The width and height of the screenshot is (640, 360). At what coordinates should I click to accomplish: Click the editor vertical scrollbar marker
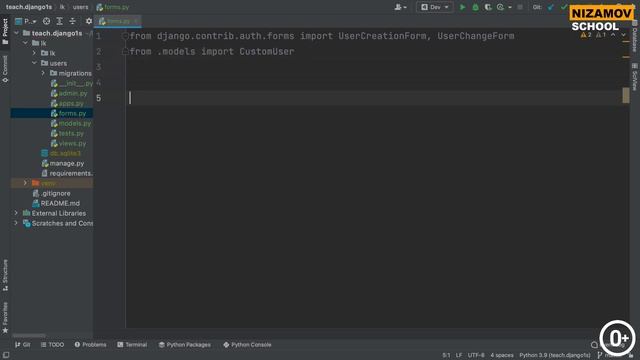626,96
